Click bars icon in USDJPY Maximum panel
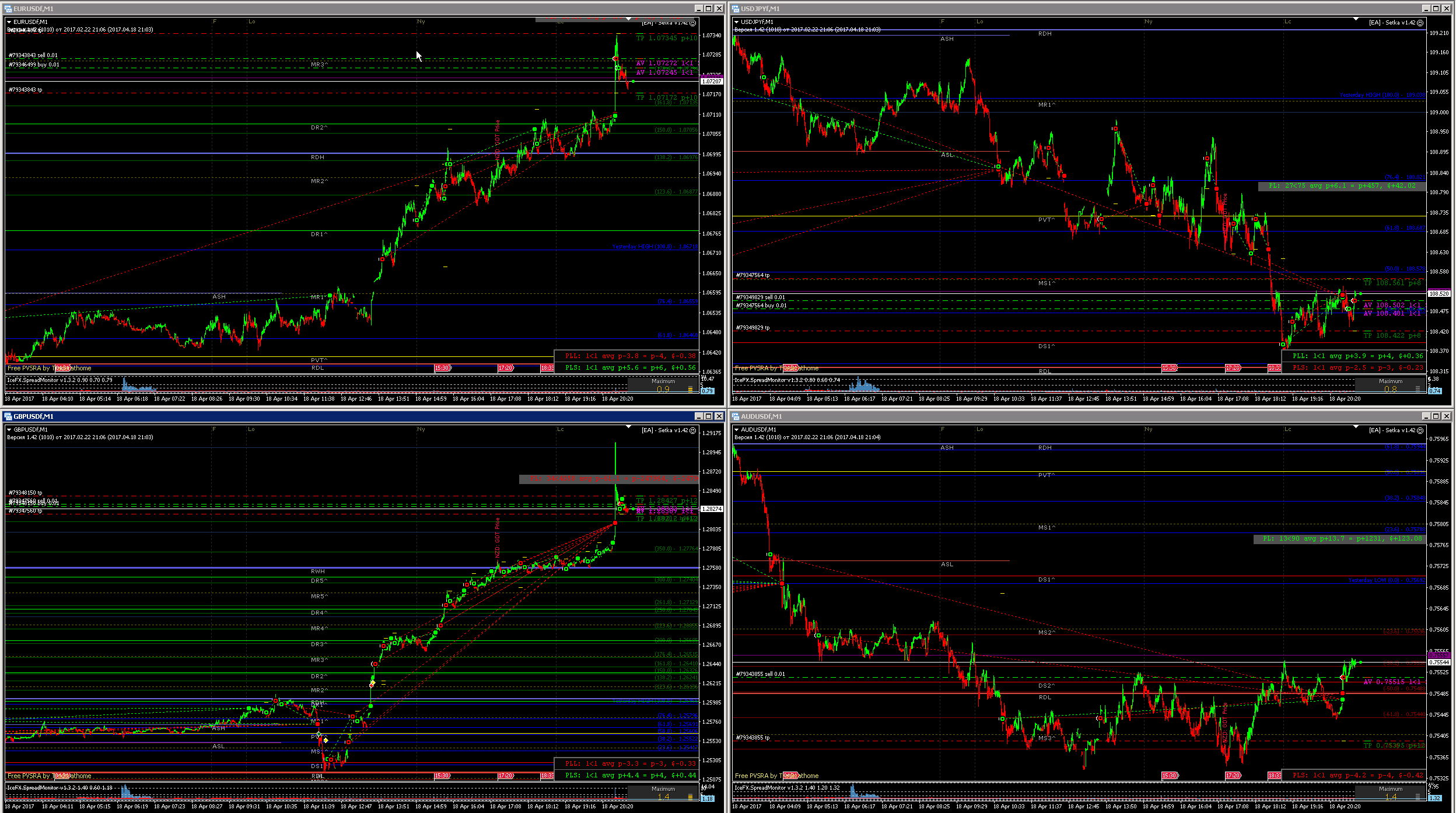Viewport: 1456px width, 813px height. click(x=1417, y=389)
